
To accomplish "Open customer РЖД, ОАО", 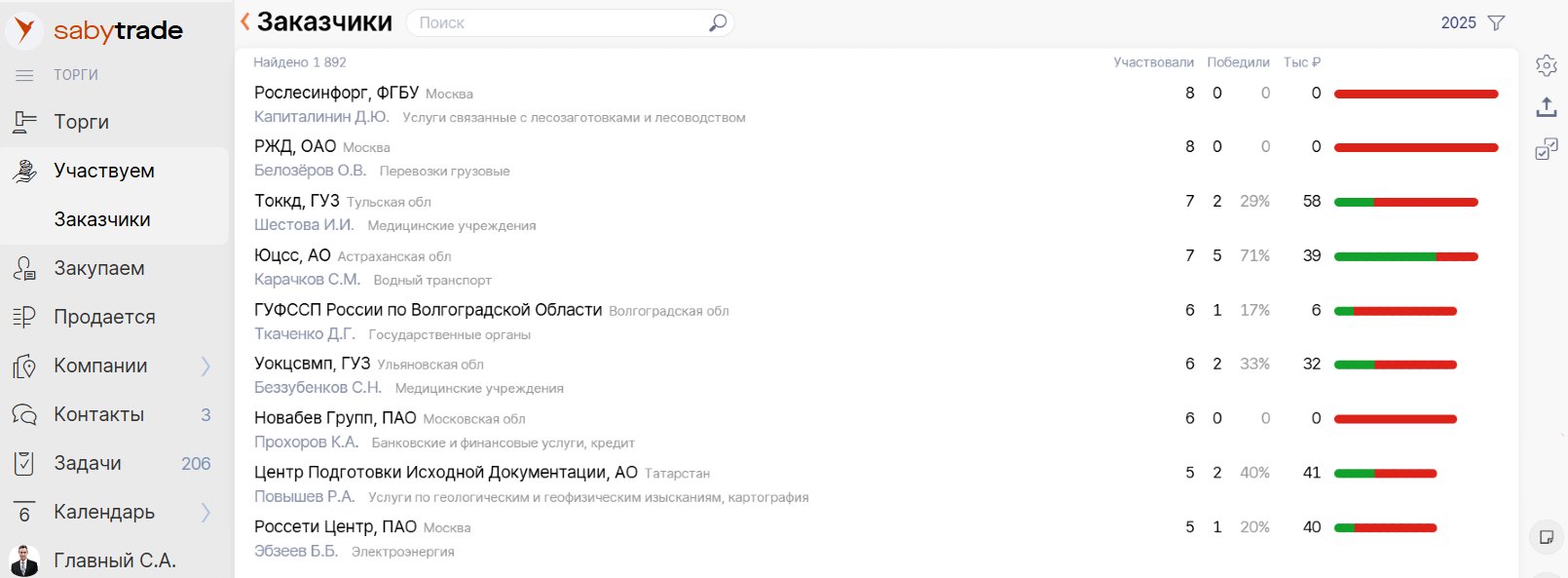I will tap(295, 146).
